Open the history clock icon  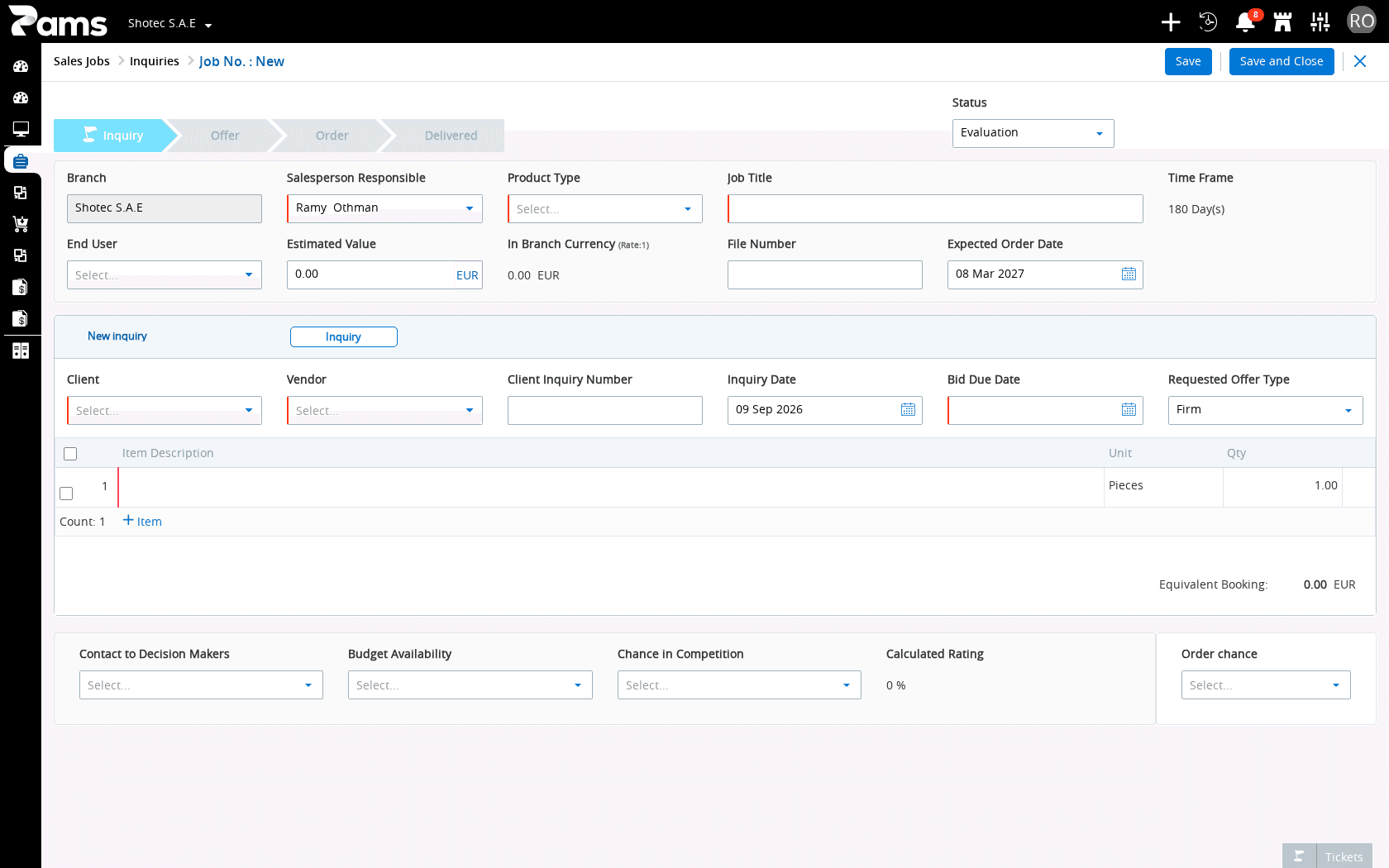coord(1208,22)
